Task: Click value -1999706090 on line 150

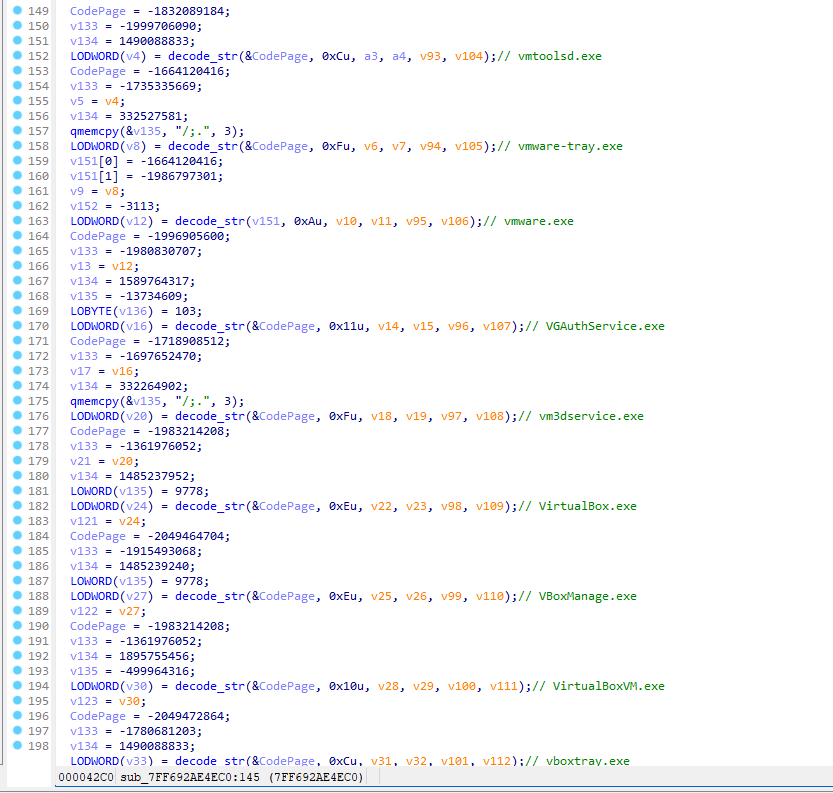Action: coord(158,26)
